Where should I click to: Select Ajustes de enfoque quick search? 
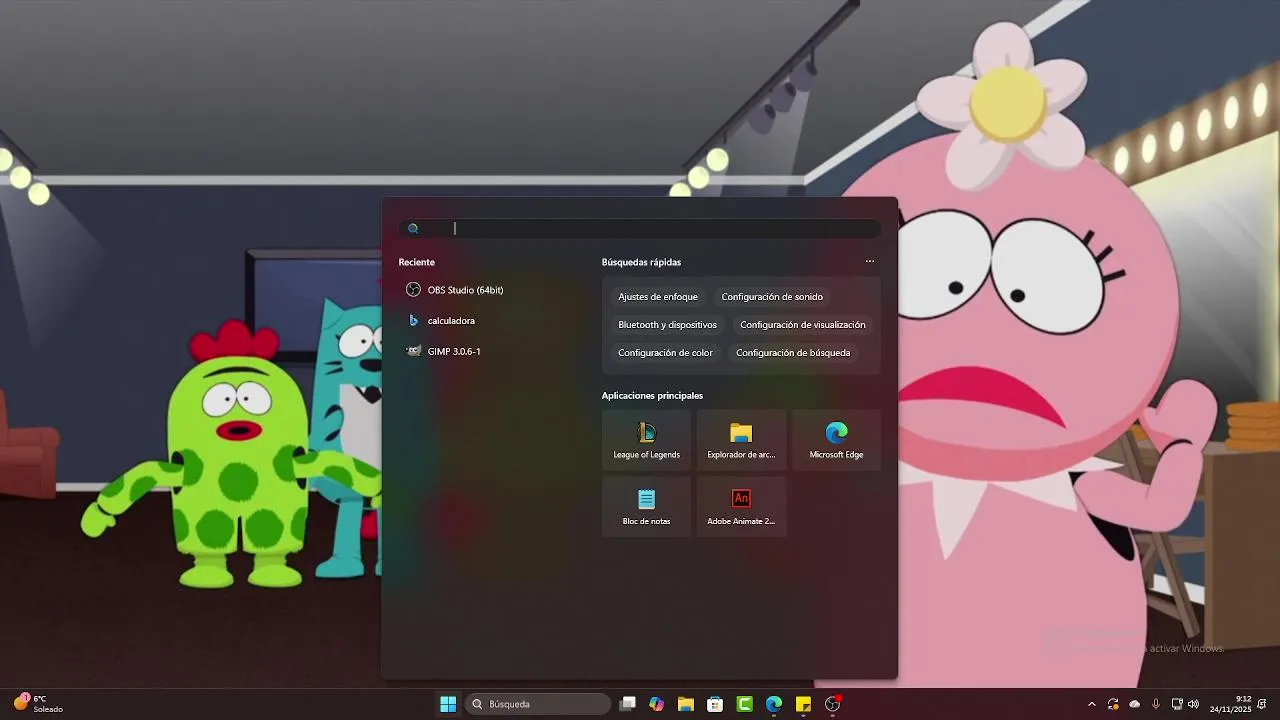pos(658,297)
